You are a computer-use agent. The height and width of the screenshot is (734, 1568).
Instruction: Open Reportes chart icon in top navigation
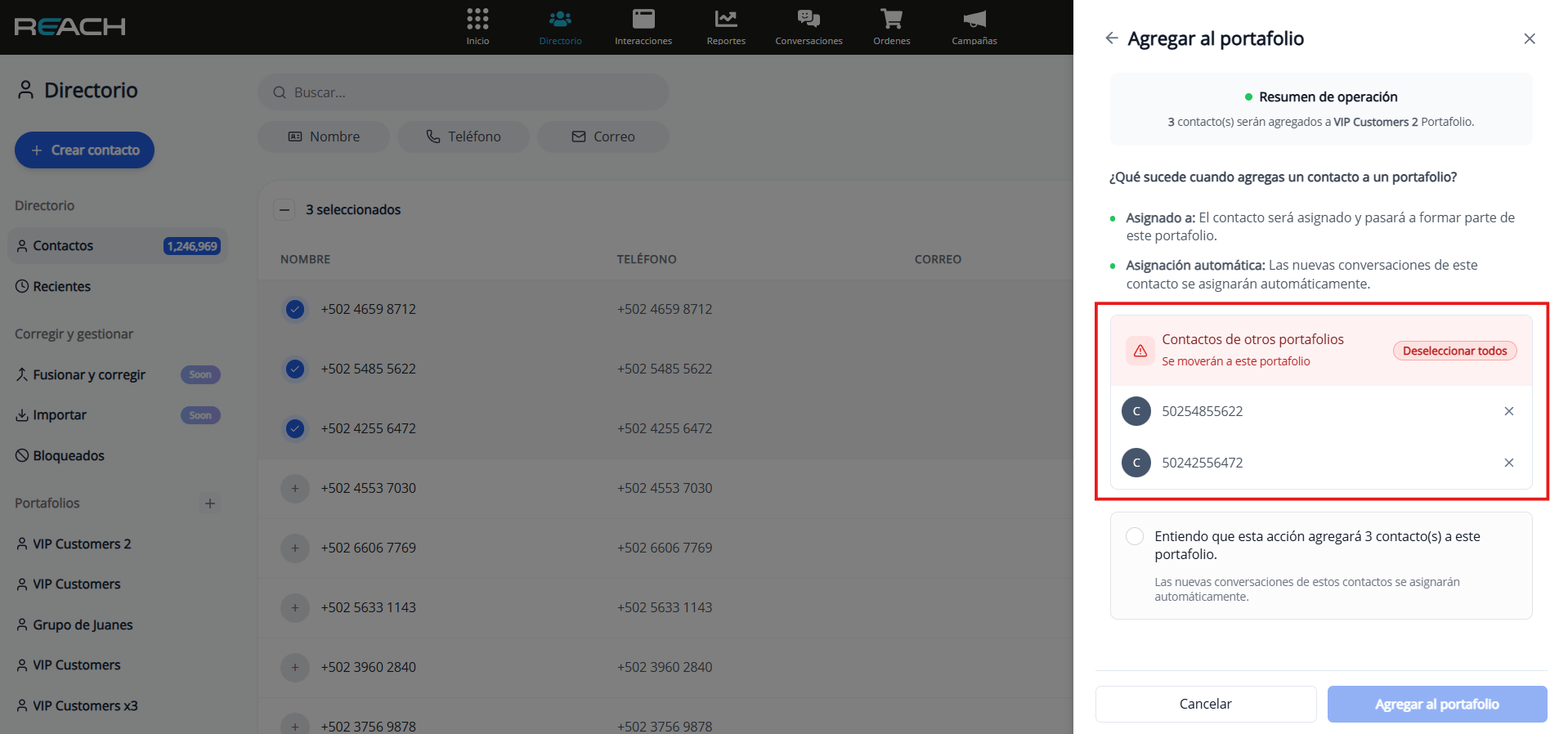pos(725,20)
